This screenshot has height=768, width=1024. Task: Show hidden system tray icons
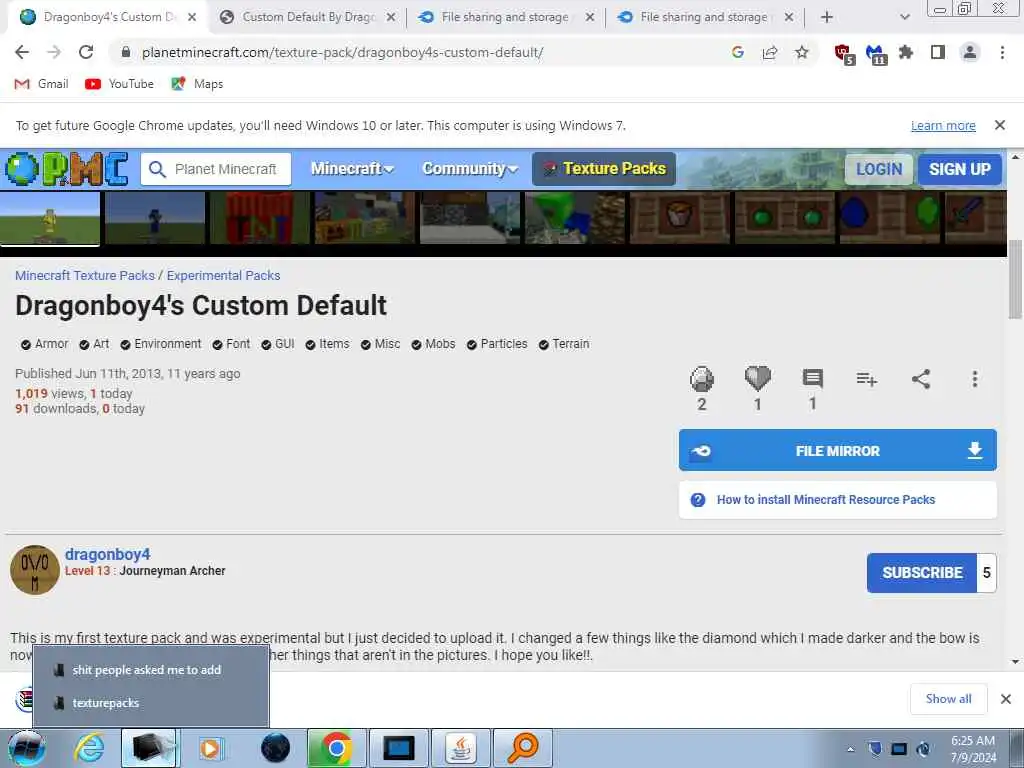click(850, 749)
